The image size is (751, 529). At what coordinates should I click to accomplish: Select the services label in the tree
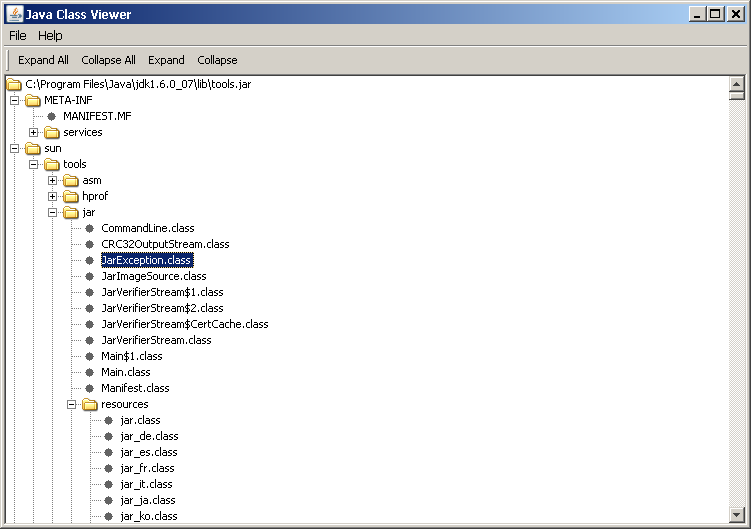83,132
